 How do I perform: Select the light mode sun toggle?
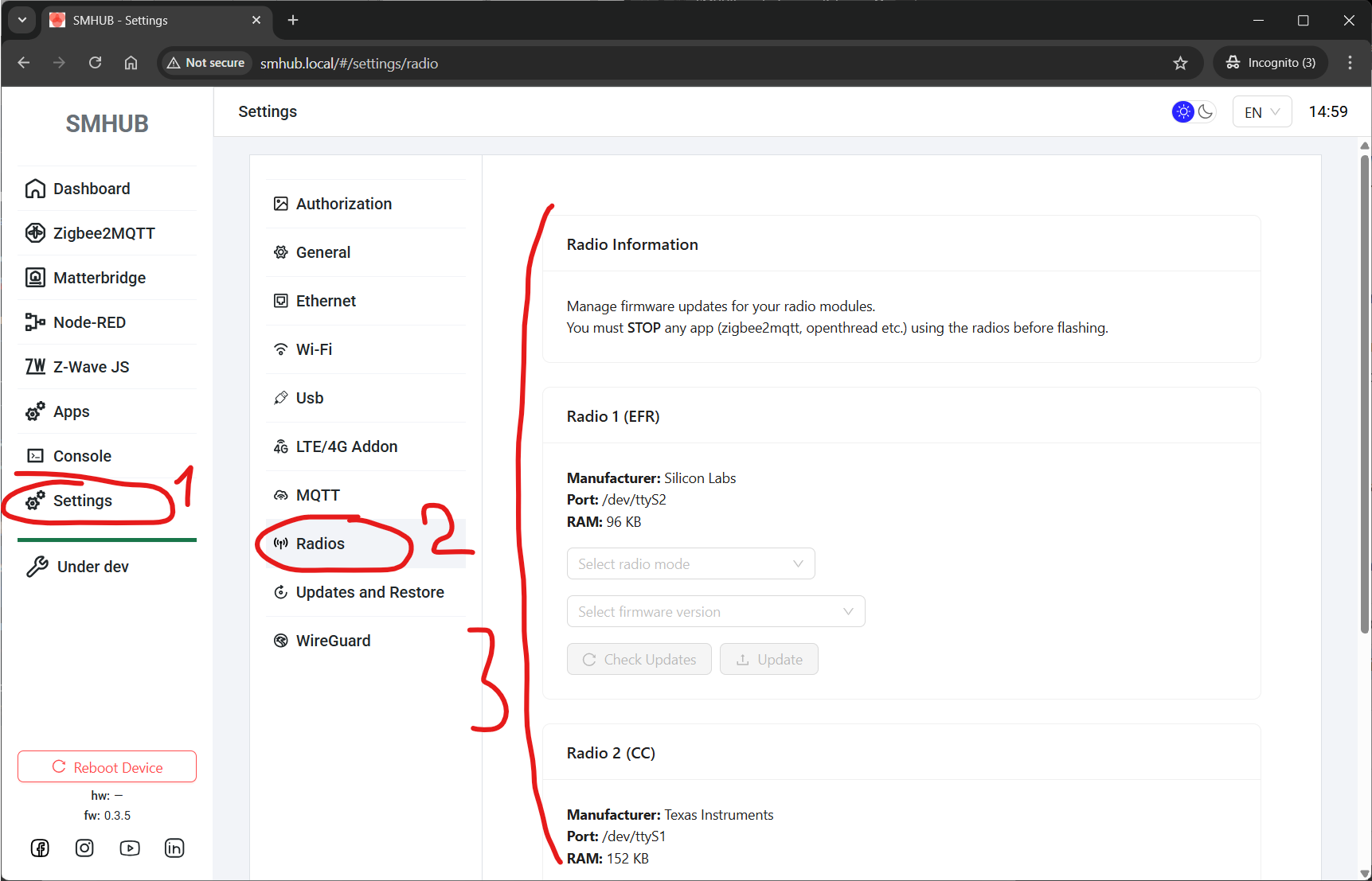(1183, 112)
